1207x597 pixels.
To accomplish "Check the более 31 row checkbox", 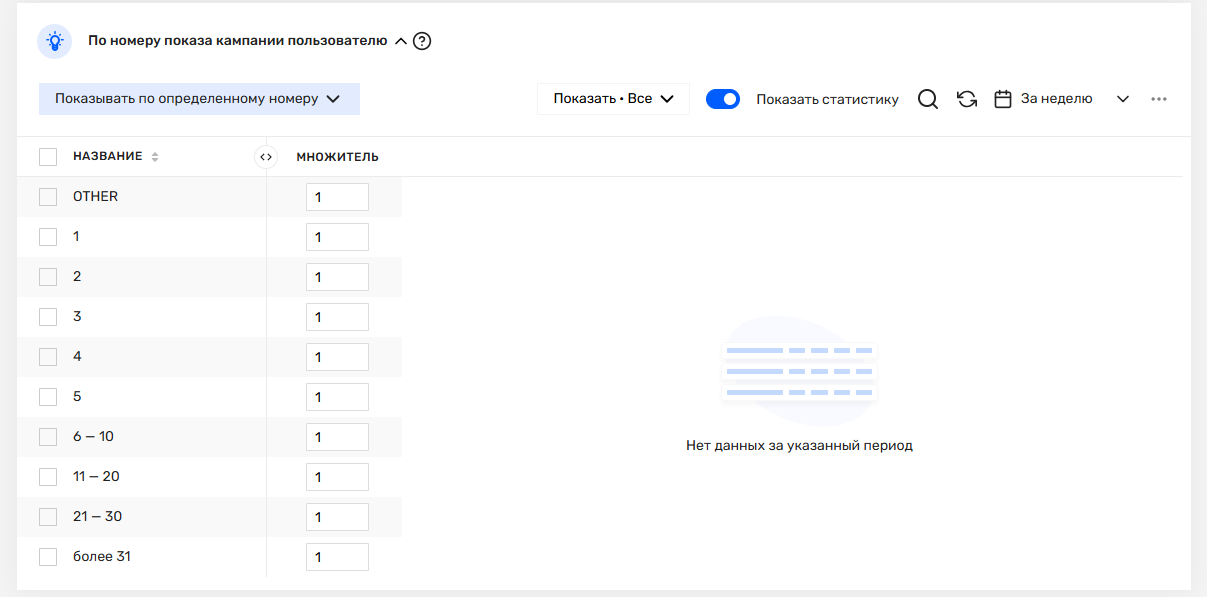I will (48, 557).
